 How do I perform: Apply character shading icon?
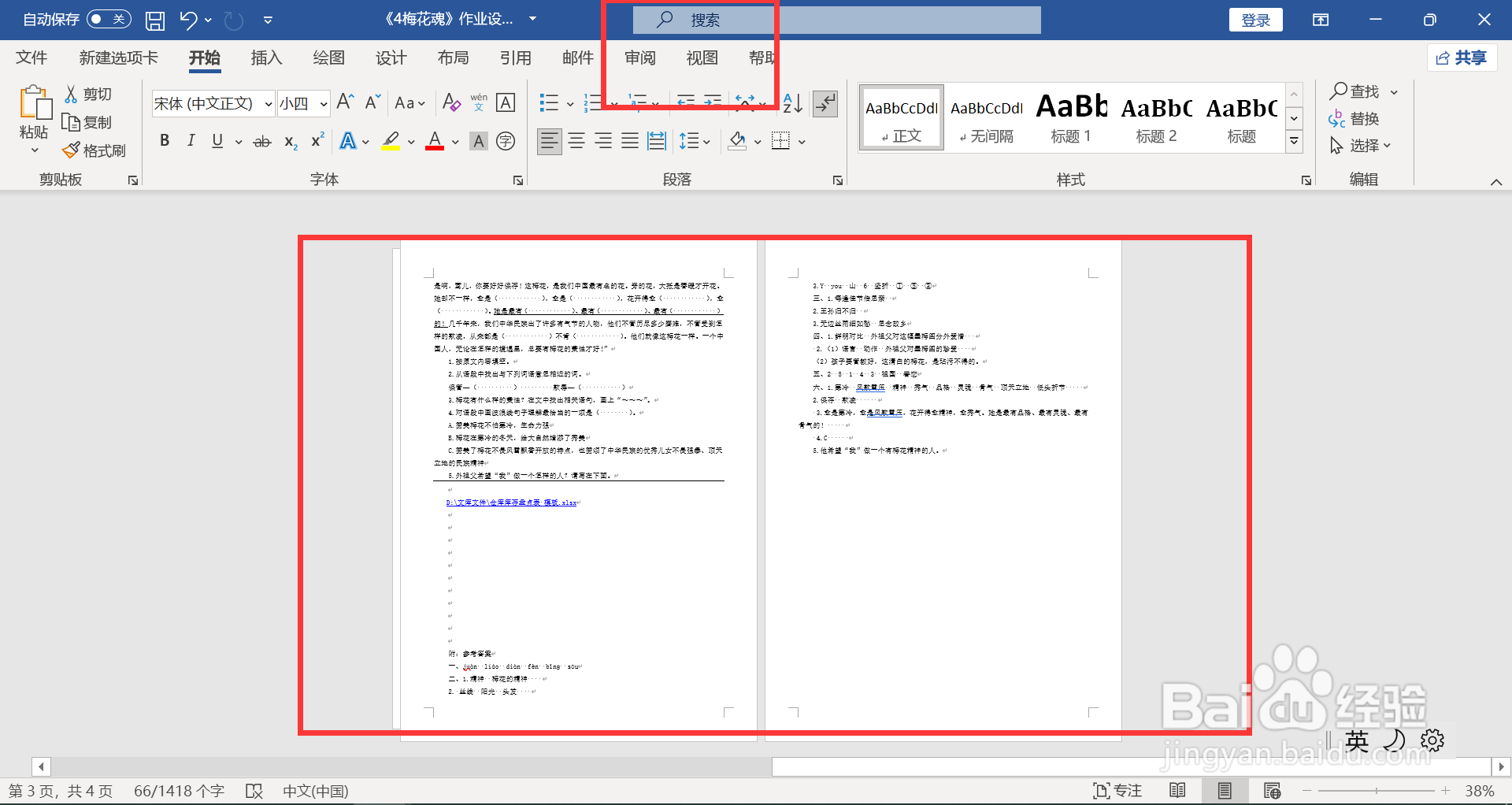(478, 142)
